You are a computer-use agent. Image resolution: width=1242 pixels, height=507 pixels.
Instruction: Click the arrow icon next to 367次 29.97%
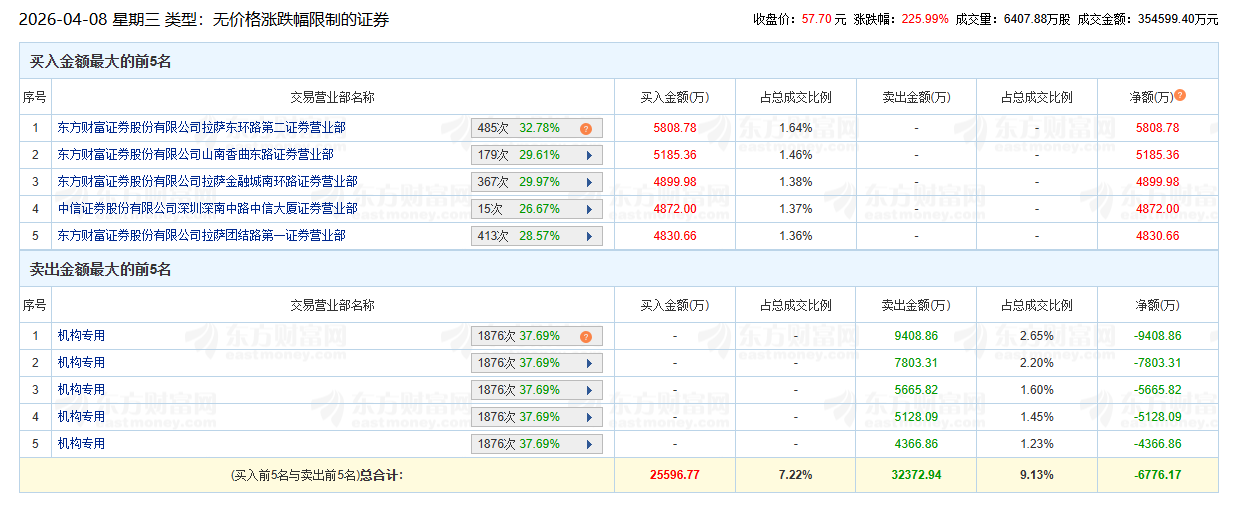click(x=589, y=182)
